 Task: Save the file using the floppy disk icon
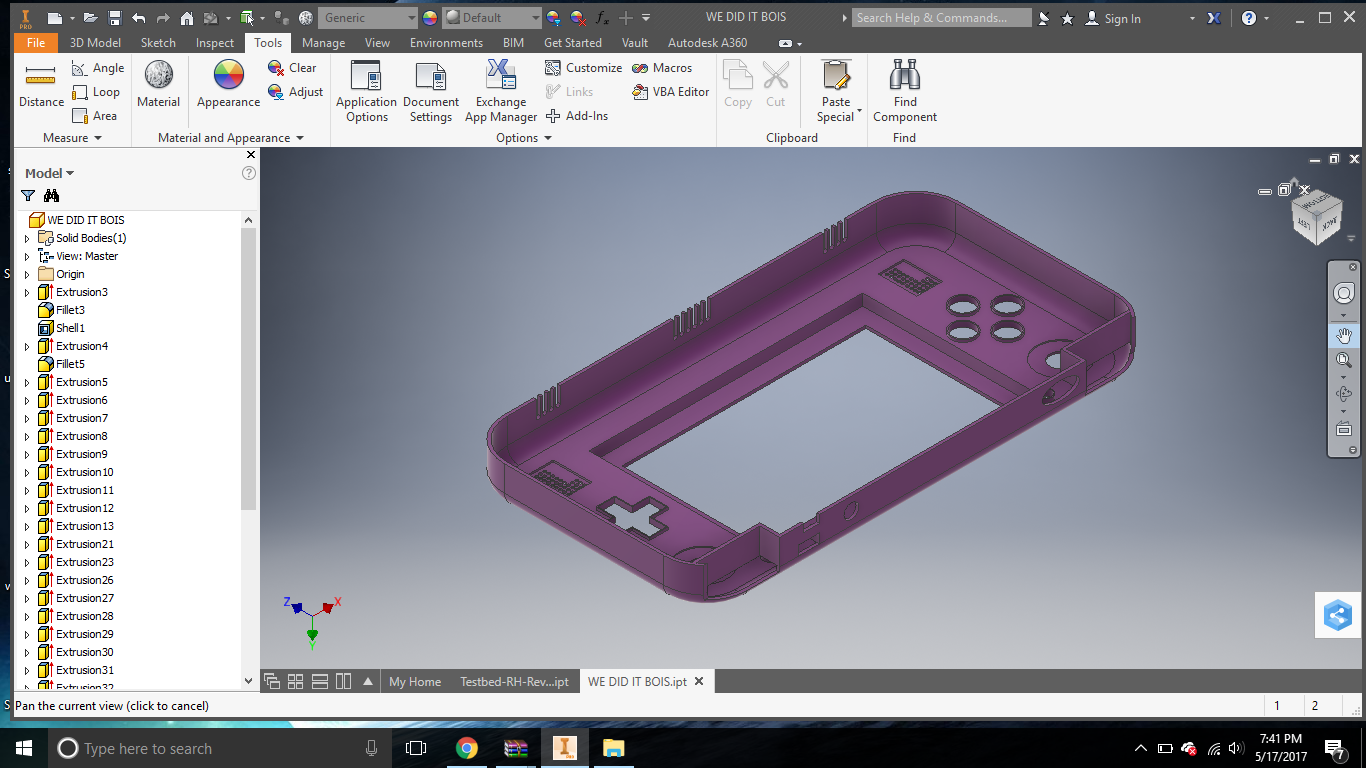coord(115,18)
